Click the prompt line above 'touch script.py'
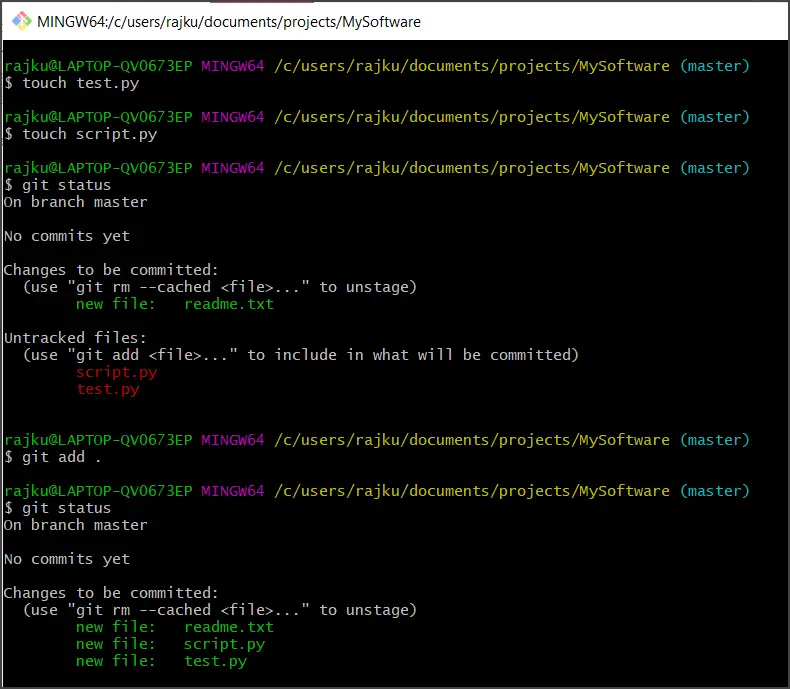 point(377,117)
